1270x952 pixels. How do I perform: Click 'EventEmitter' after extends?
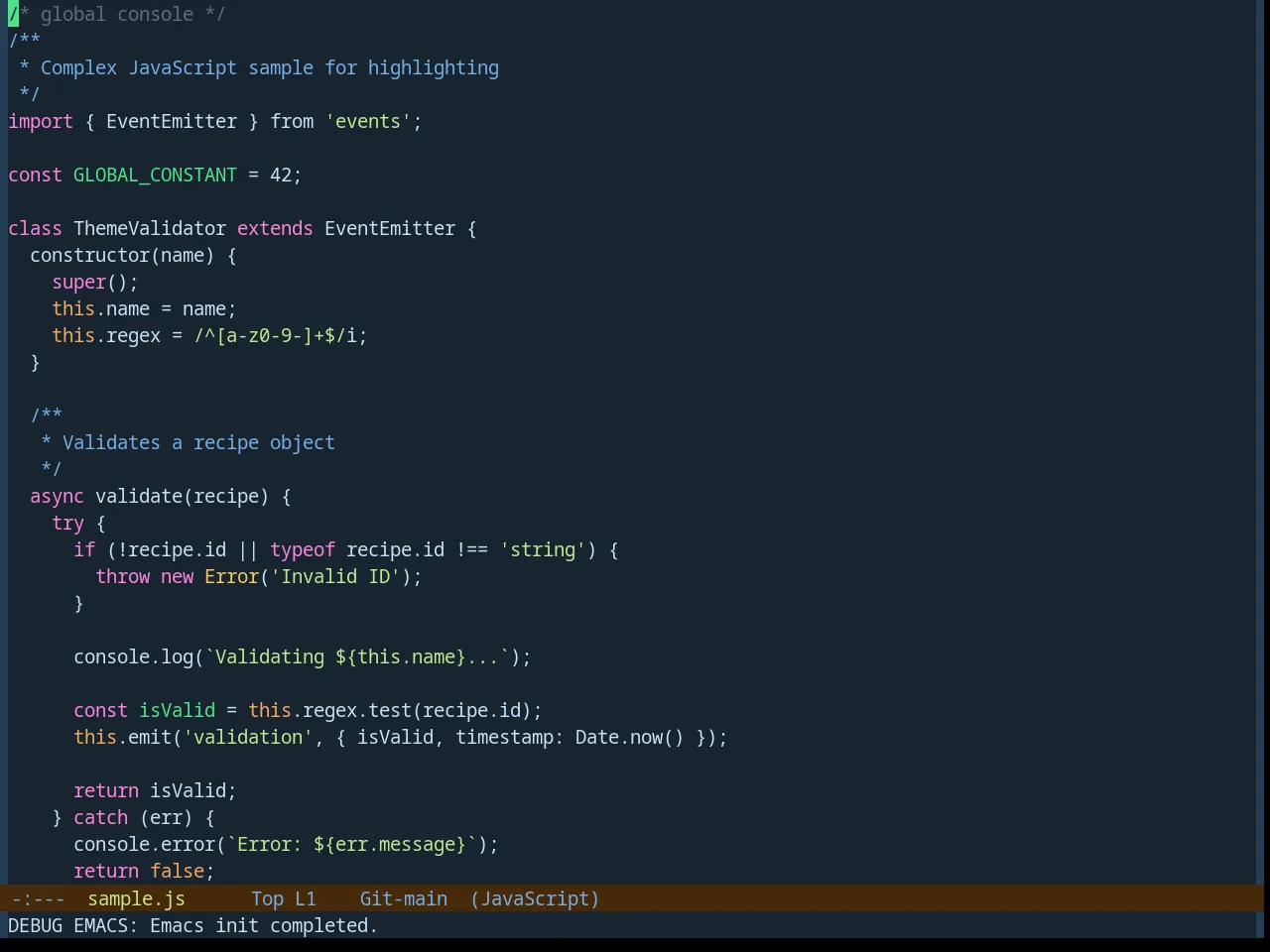point(390,228)
